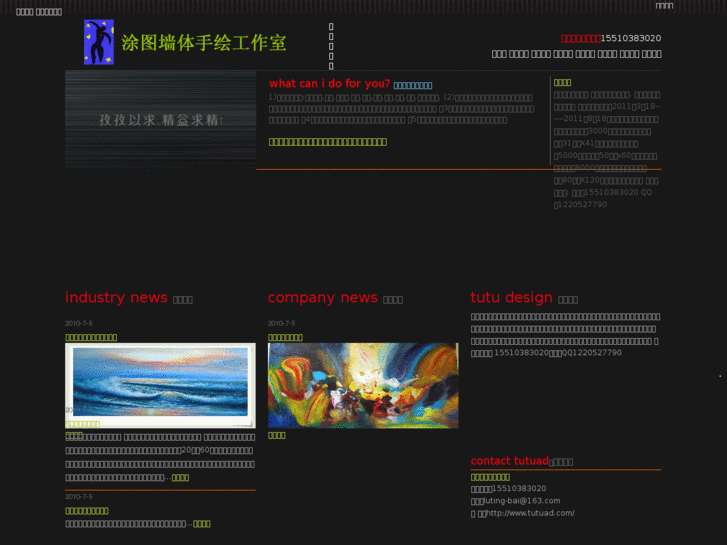Click the 'what can i do for you?' heading
Screen dimensions: 727x545
pos(329,83)
